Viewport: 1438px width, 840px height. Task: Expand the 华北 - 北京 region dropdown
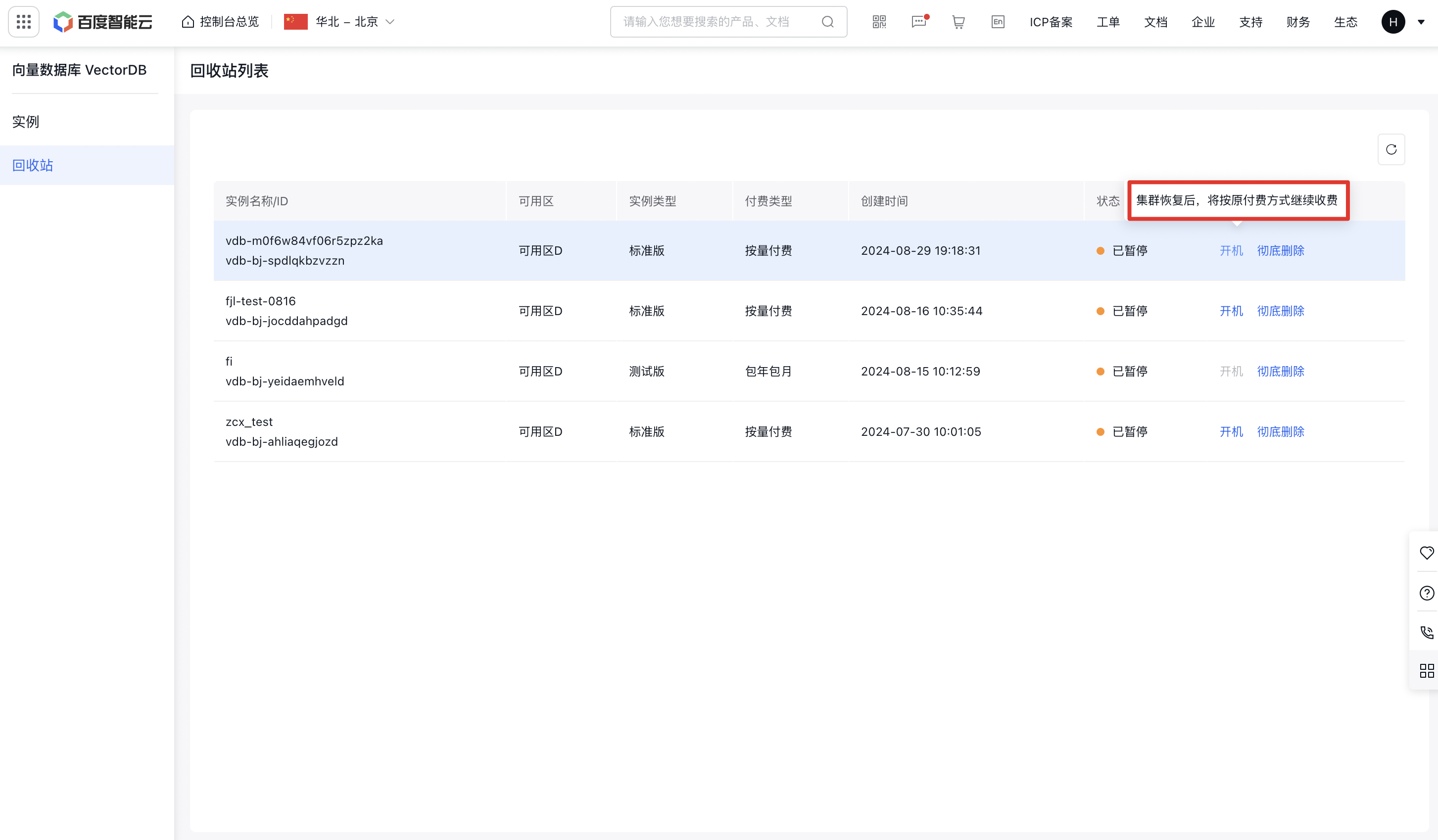(339, 22)
